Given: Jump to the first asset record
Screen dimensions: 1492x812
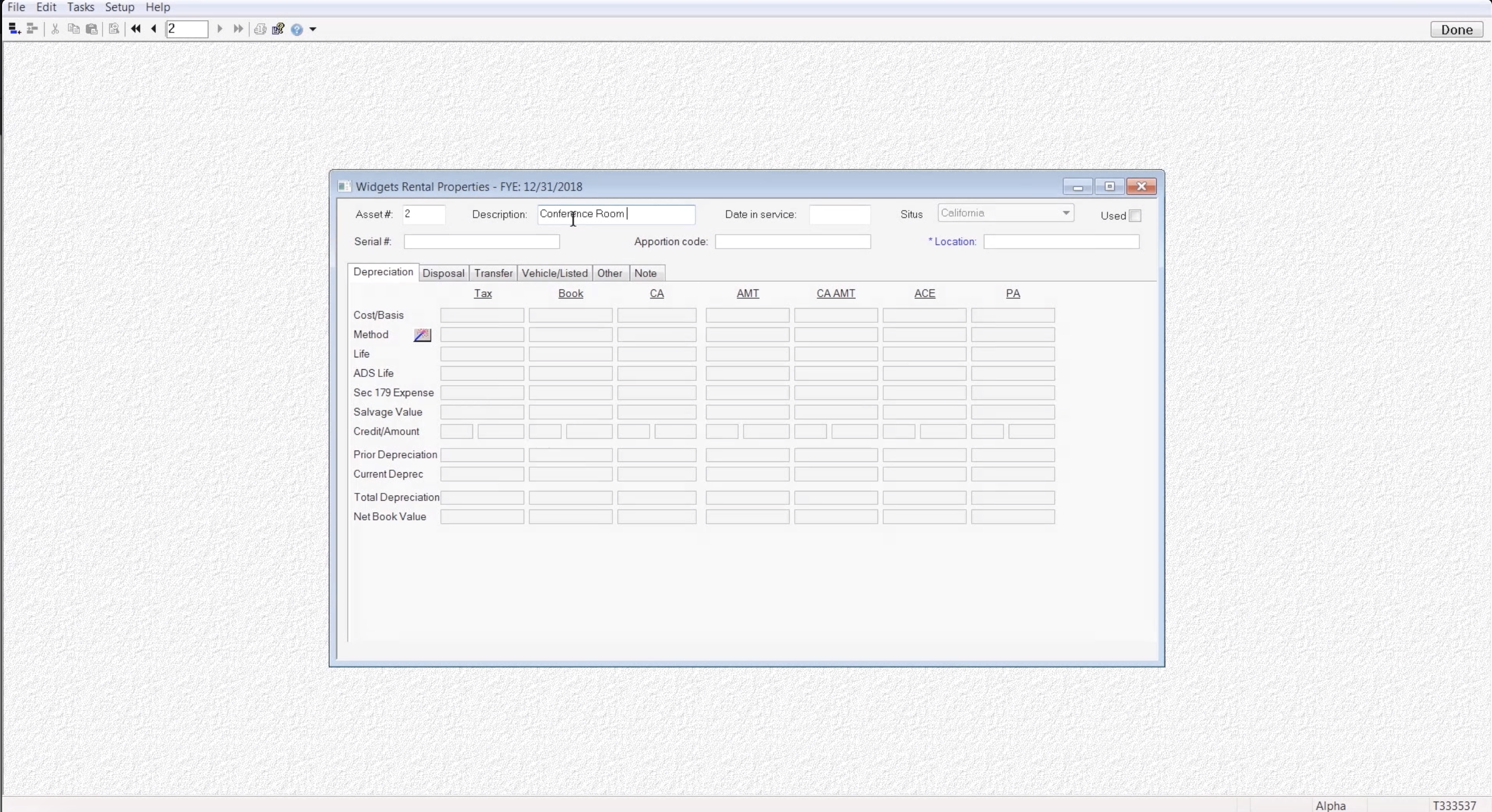Looking at the screenshot, I should [136, 29].
